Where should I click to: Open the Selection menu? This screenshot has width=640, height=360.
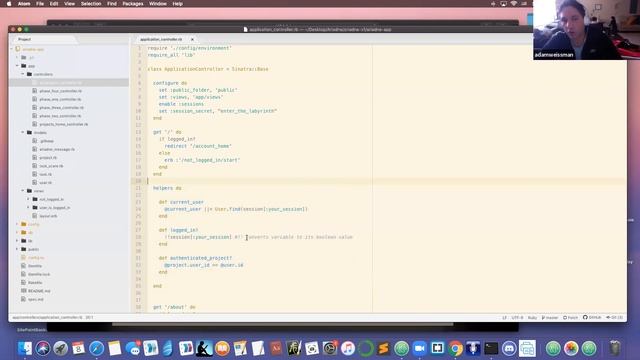click(x=91, y=4)
